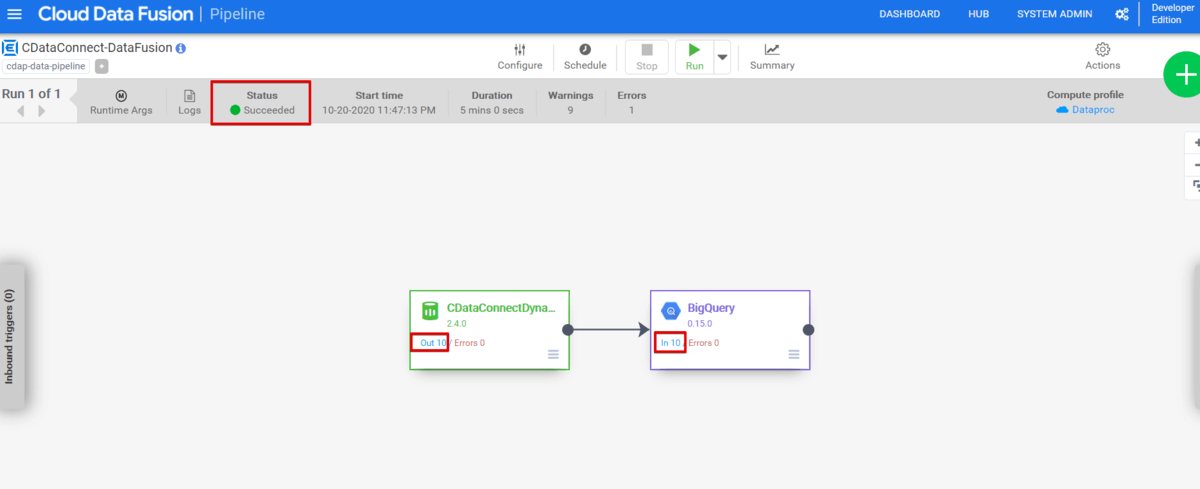1200x489 pixels.
Task: Go to previous run arrow
Action: point(21,110)
